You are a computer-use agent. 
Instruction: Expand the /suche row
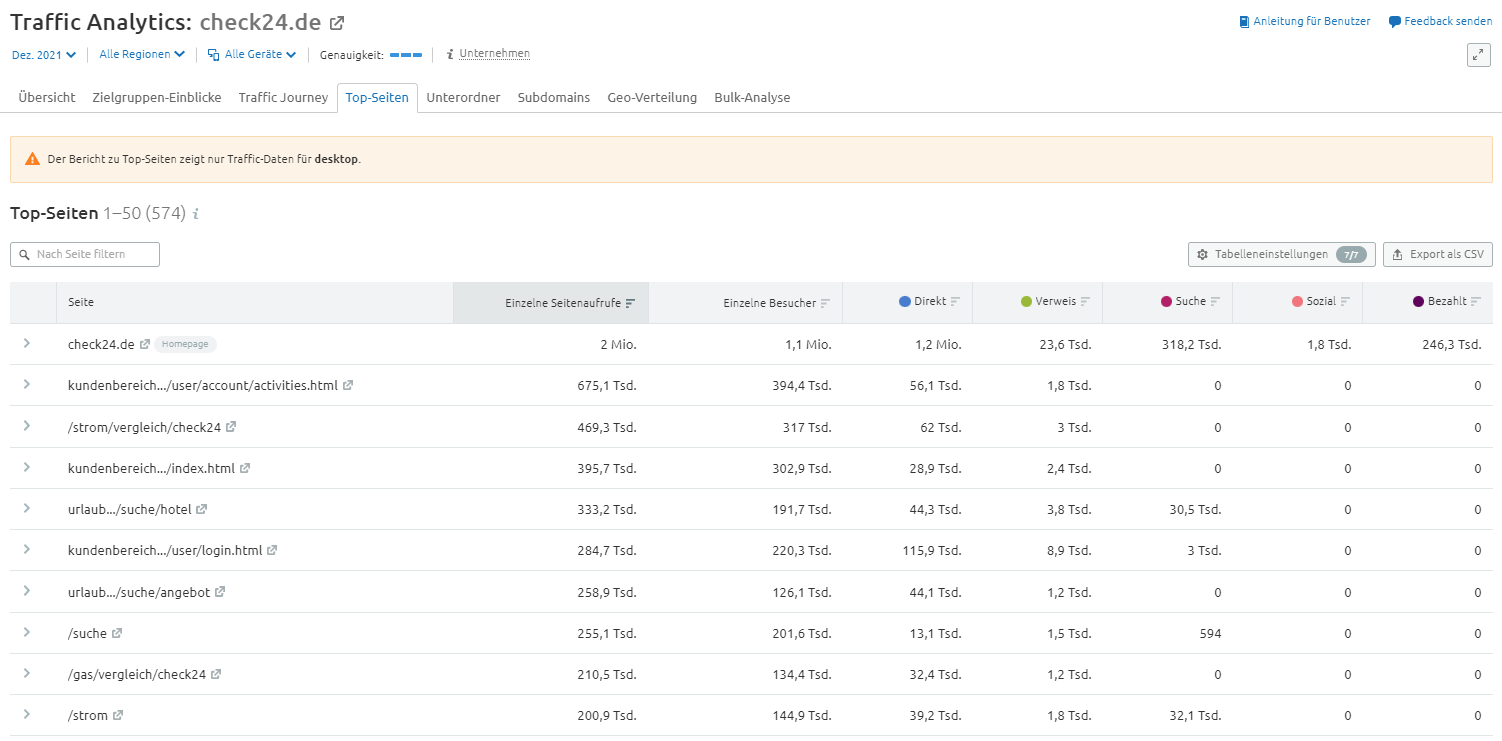(27, 632)
